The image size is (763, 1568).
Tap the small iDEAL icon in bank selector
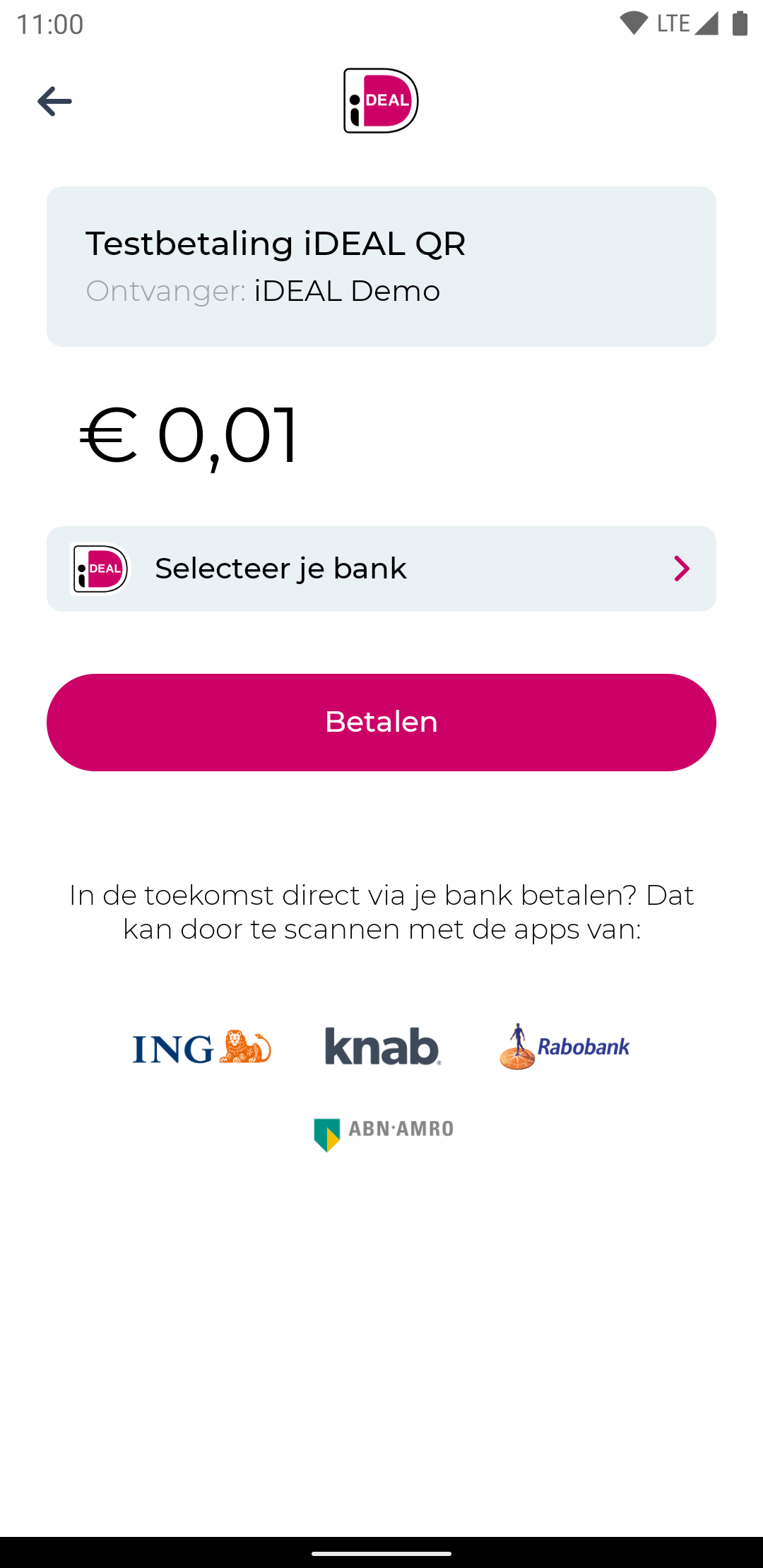coord(100,569)
